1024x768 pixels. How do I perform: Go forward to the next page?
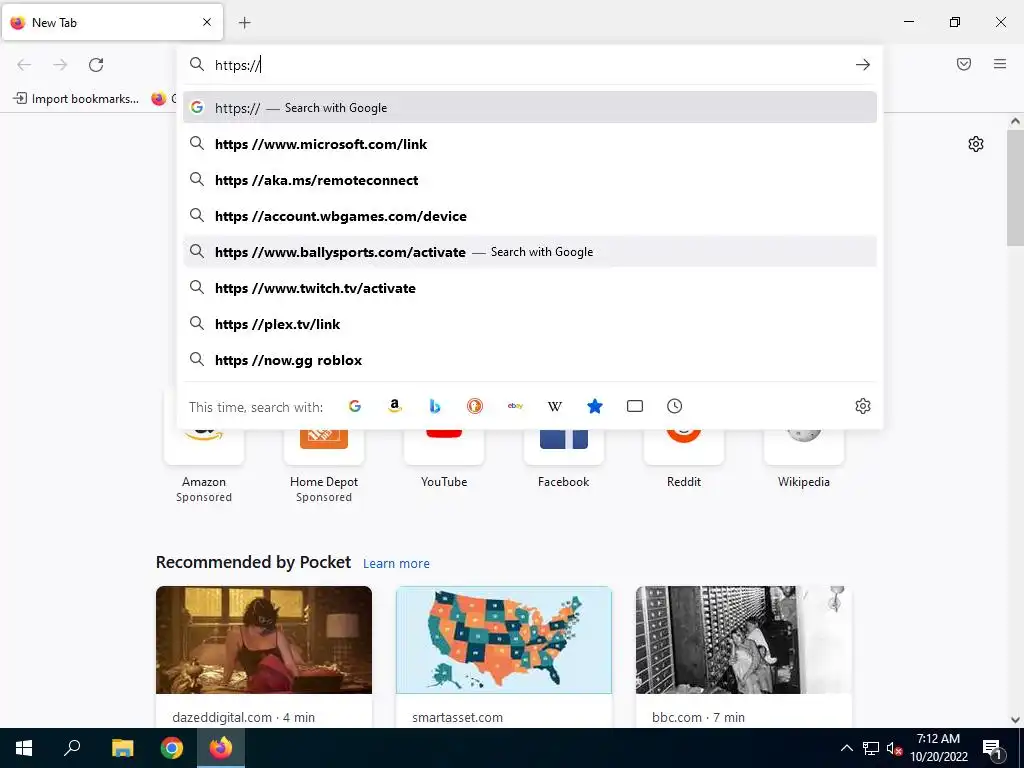click(x=60, y=65)
